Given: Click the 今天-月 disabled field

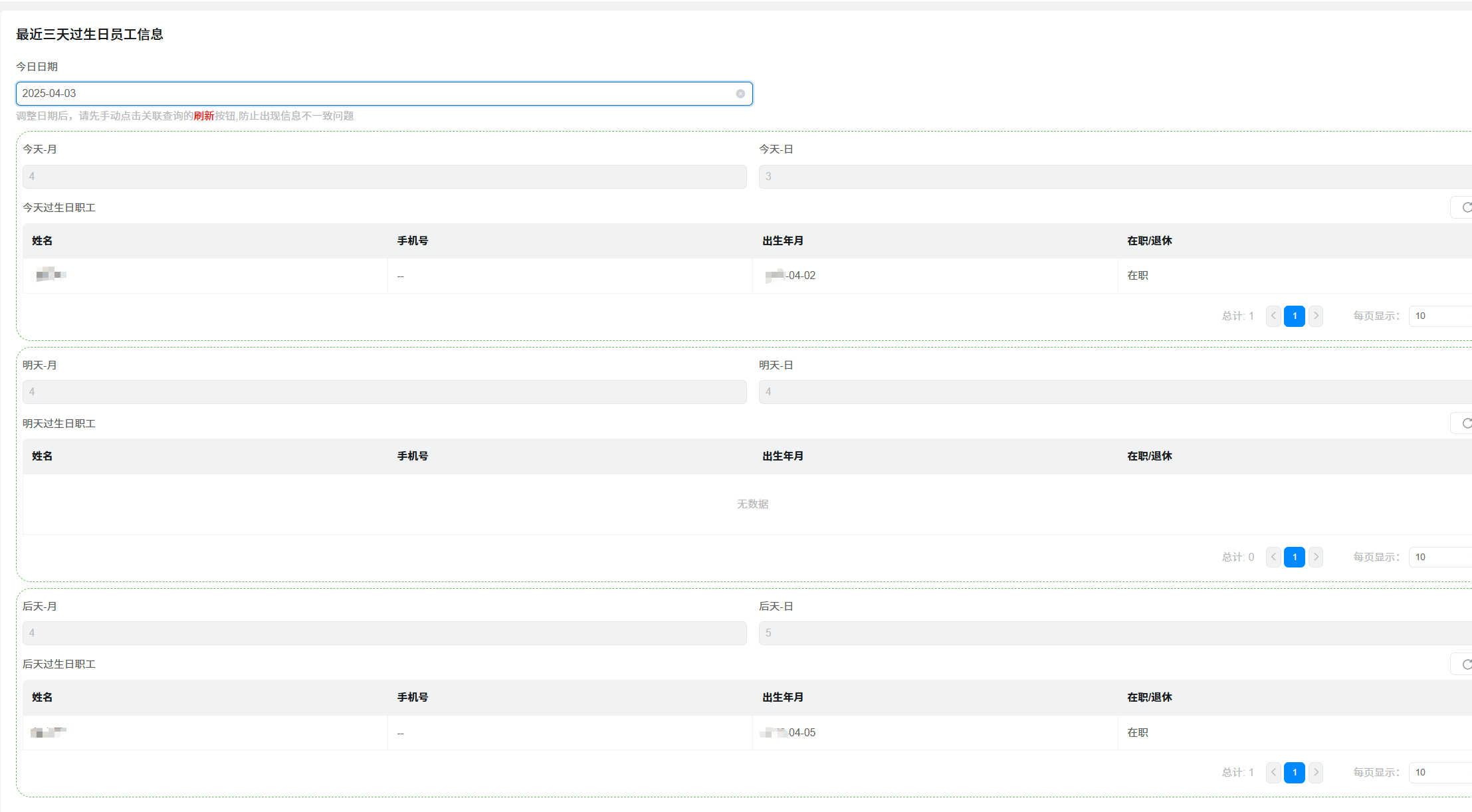Looking at the screenshot, I should (x=384, y=177).
